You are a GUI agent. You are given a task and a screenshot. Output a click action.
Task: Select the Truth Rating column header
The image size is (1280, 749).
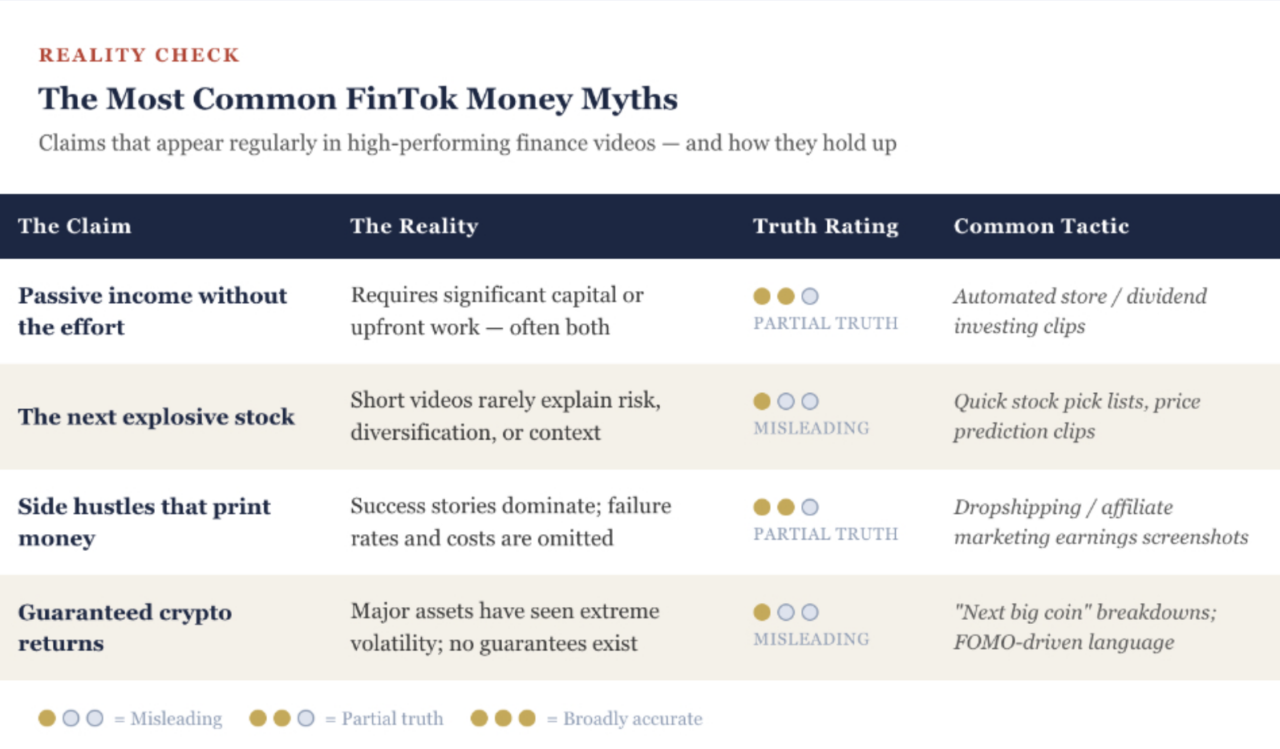tap(826, 226)
